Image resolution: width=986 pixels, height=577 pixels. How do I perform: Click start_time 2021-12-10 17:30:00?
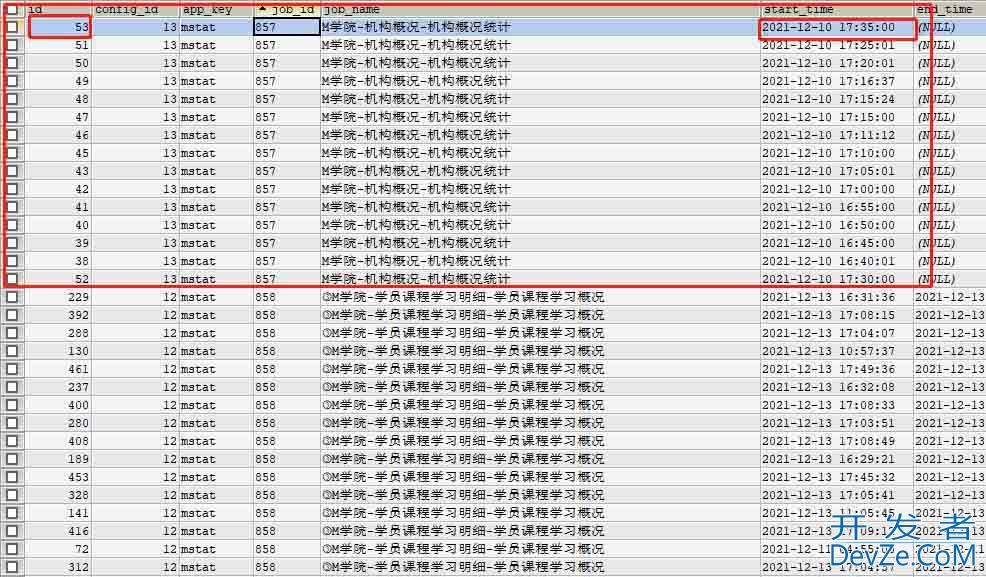pyautogui.click(x=836, y=279)
